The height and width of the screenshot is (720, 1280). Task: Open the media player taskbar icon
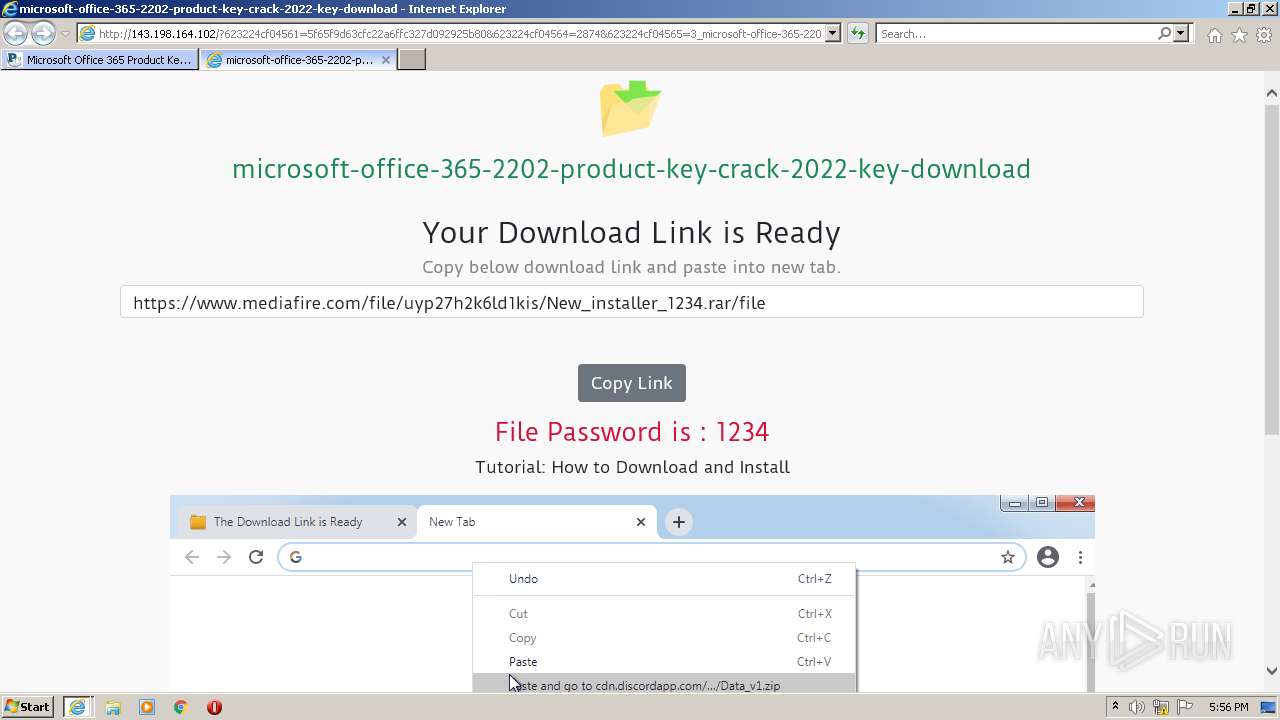pos(147,707)
